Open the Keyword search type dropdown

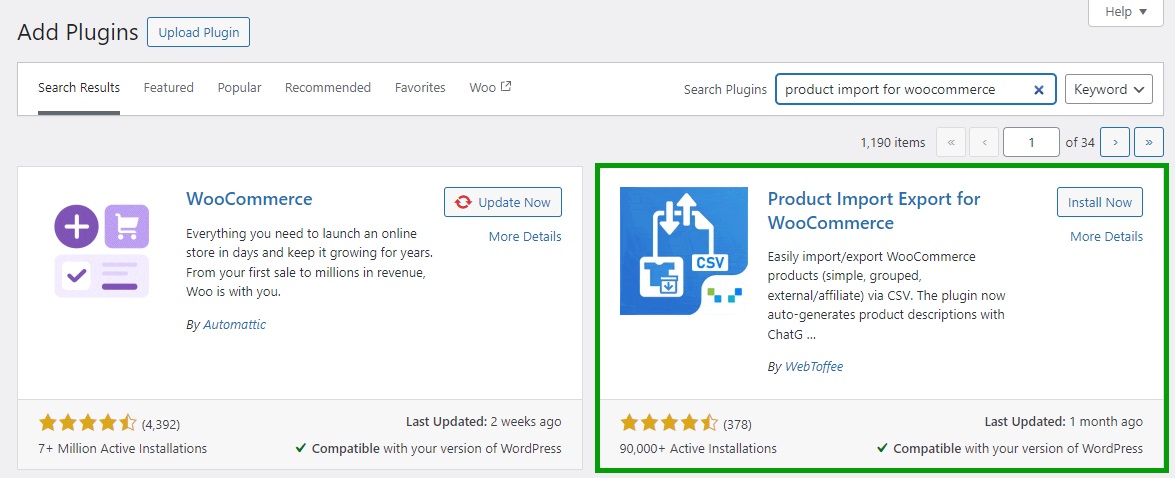click(1108, 89)
